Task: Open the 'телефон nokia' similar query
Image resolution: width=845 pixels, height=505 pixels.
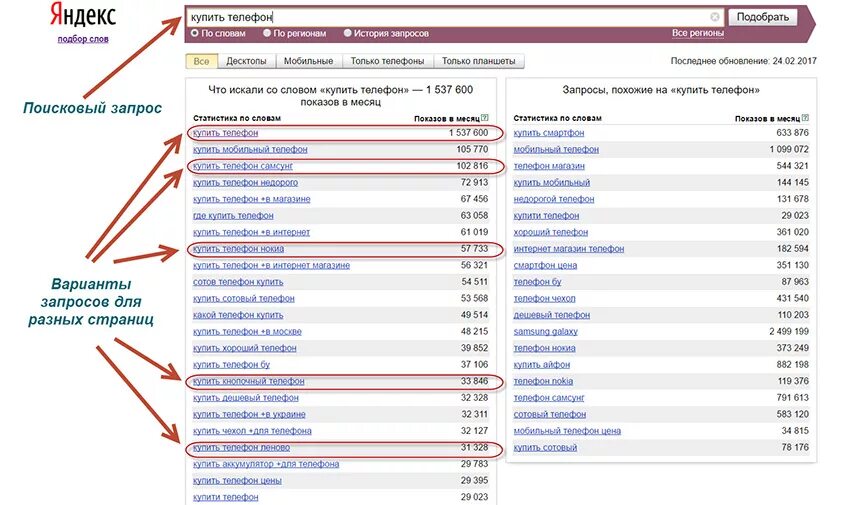Action: [x=543, y=381]
